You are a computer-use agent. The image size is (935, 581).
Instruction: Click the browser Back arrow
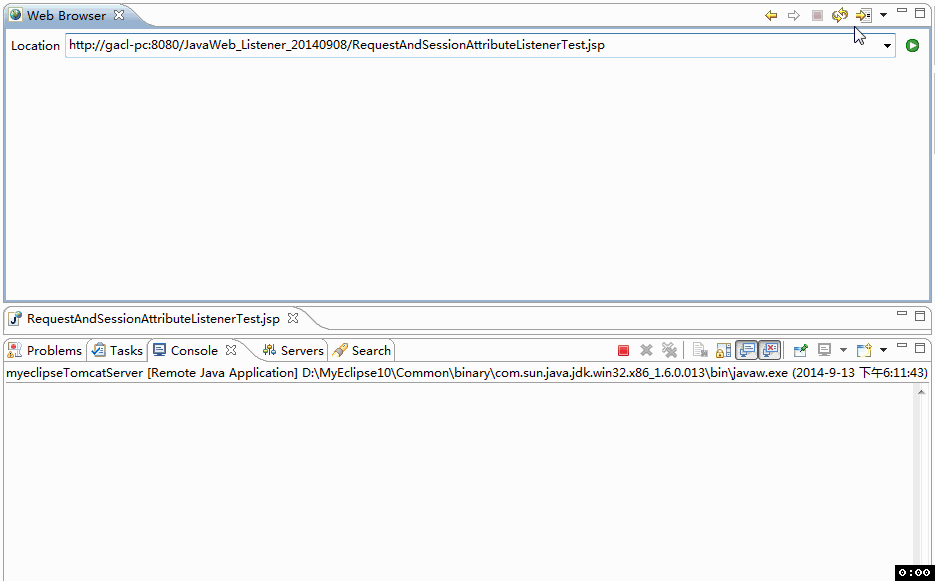(771, 15)
